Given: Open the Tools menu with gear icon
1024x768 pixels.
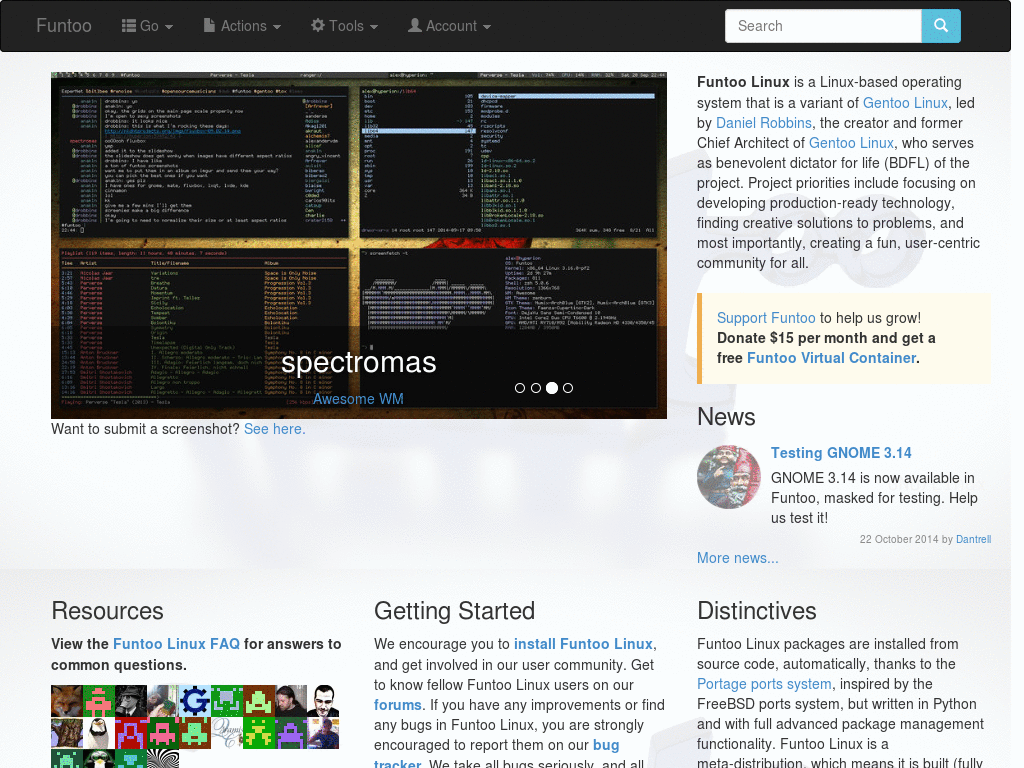Looking at the screenshot, I should point(344,26).
